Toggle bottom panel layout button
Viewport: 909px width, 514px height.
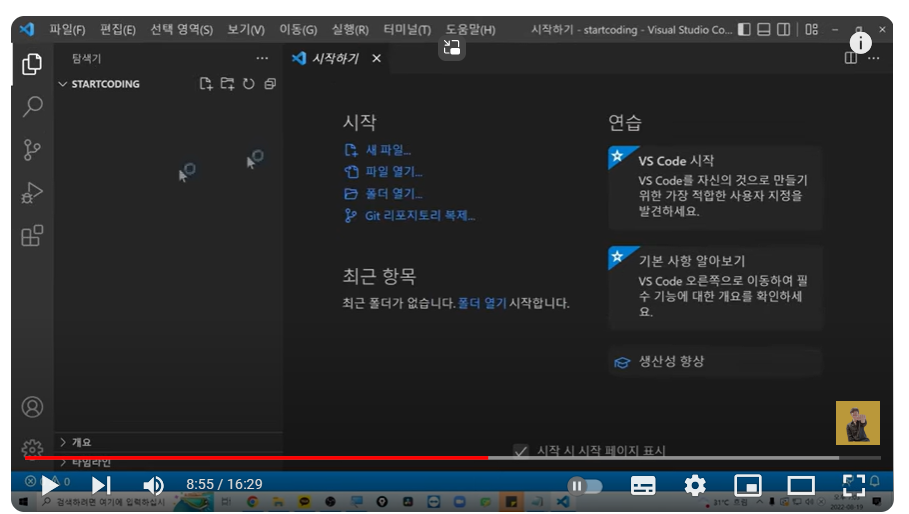click(764, 29)
